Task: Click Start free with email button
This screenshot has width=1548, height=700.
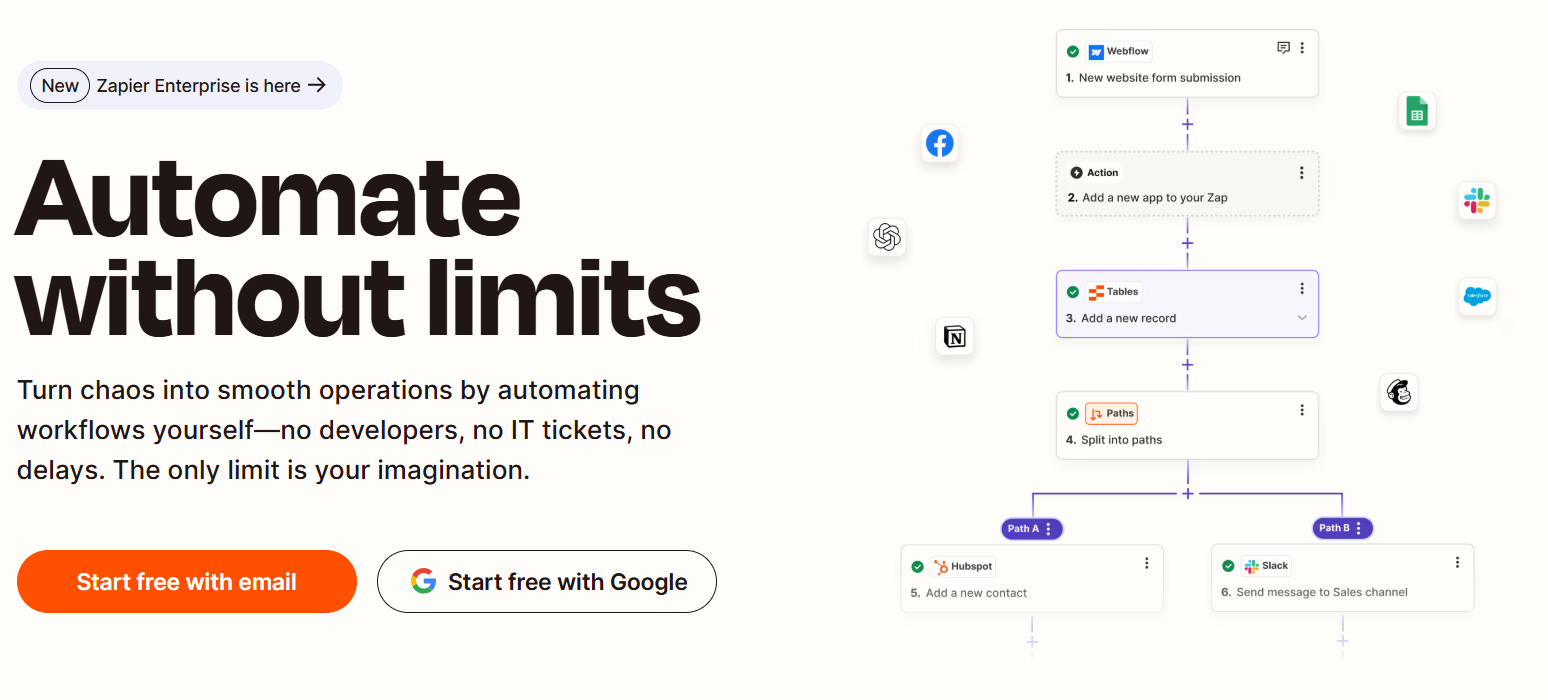Action: point(187,582)
